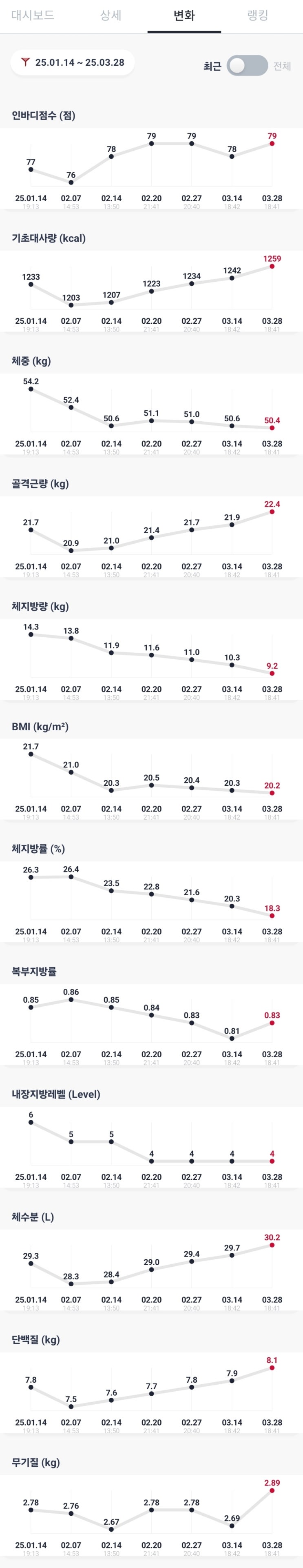Tap the 18.3 point in 체지방률 chart
303x1568 pixels.
click(x=272, y=916)
